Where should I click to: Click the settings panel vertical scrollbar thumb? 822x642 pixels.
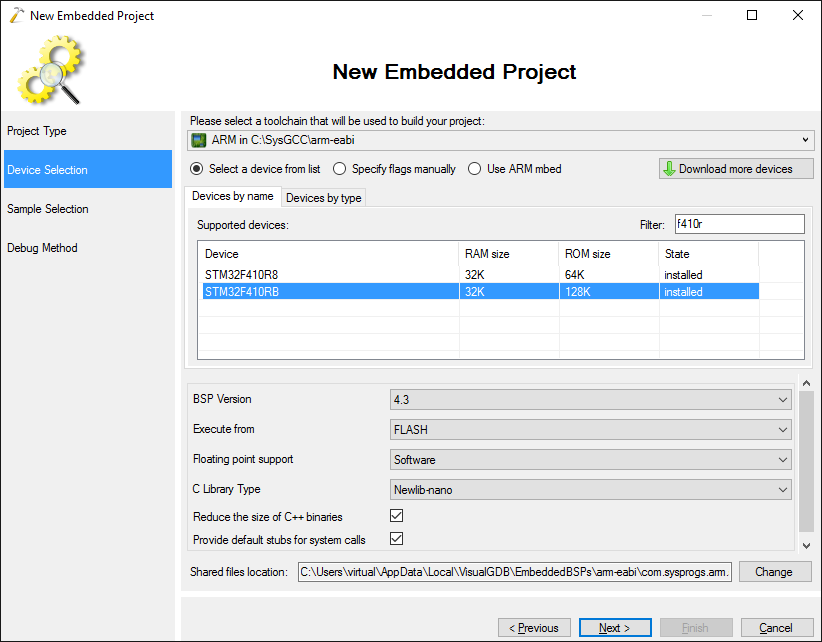coord(806,462)
